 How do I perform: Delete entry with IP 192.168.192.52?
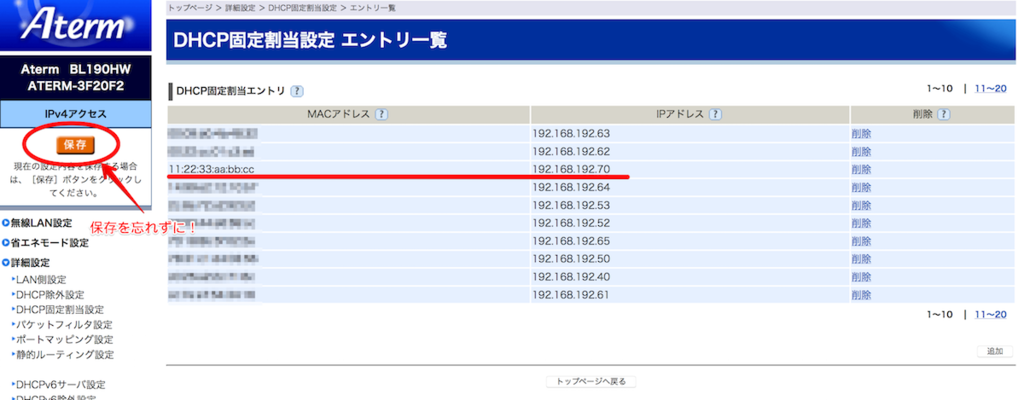[x=861, y=223]
